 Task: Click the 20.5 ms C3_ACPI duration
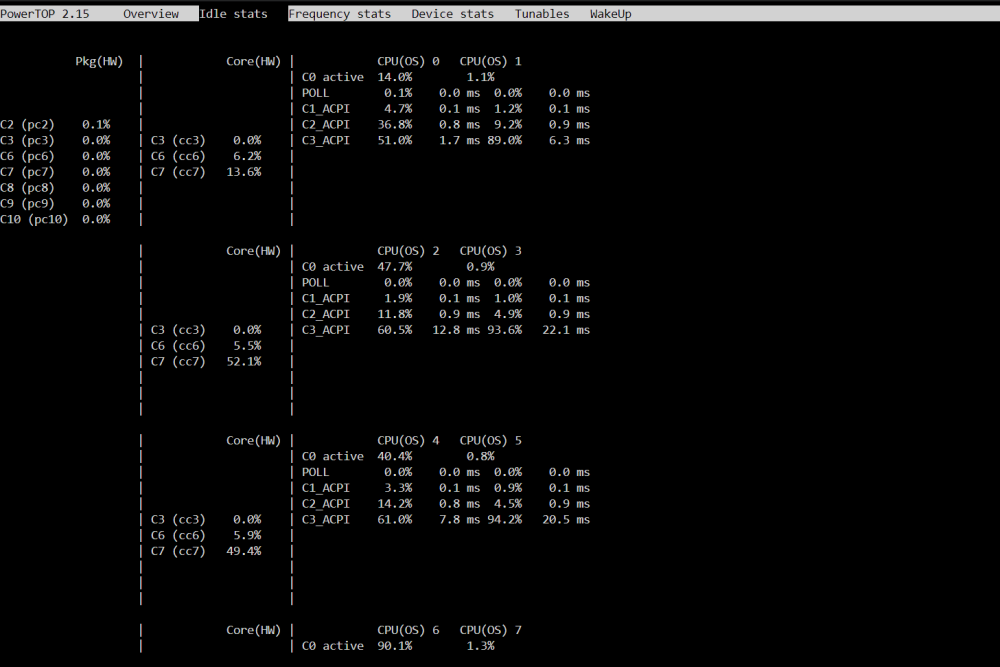click(566, 520)
